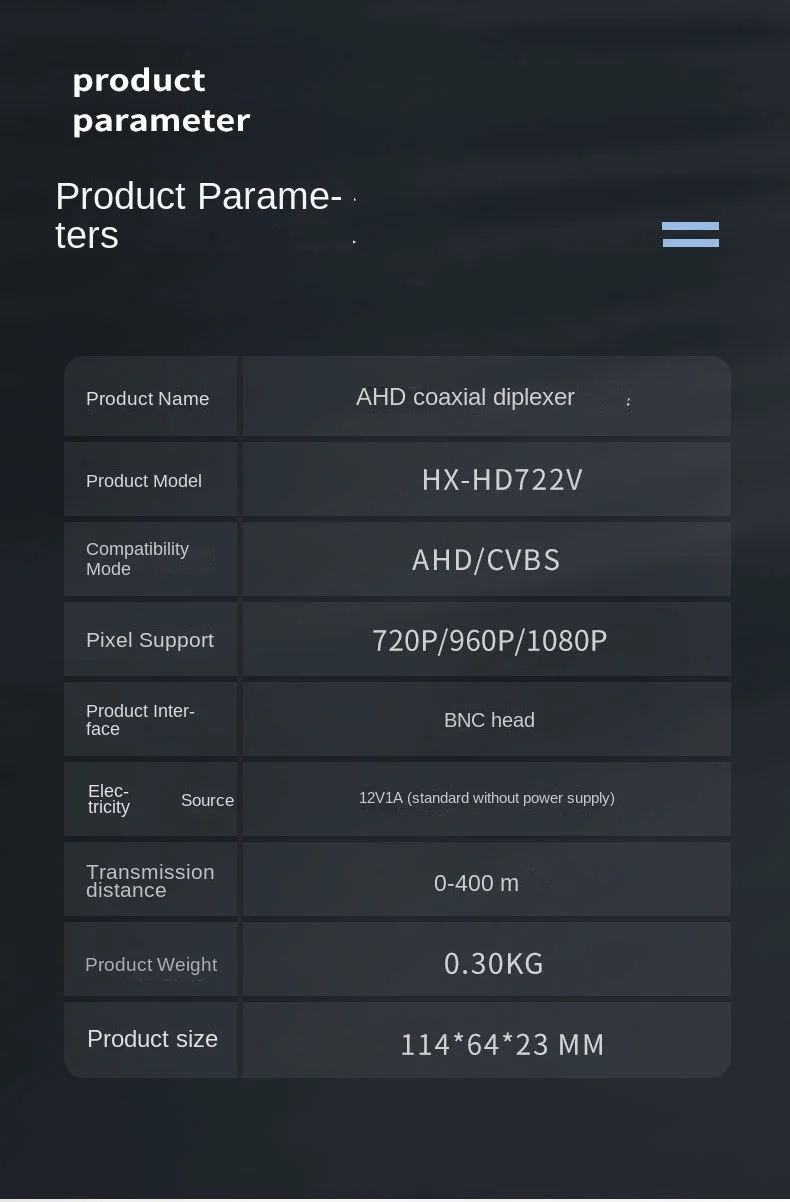The image size is (790, 1202).
Task: Select the "AHD coaxial diplexer" value
Action: (x=465, y=397)
